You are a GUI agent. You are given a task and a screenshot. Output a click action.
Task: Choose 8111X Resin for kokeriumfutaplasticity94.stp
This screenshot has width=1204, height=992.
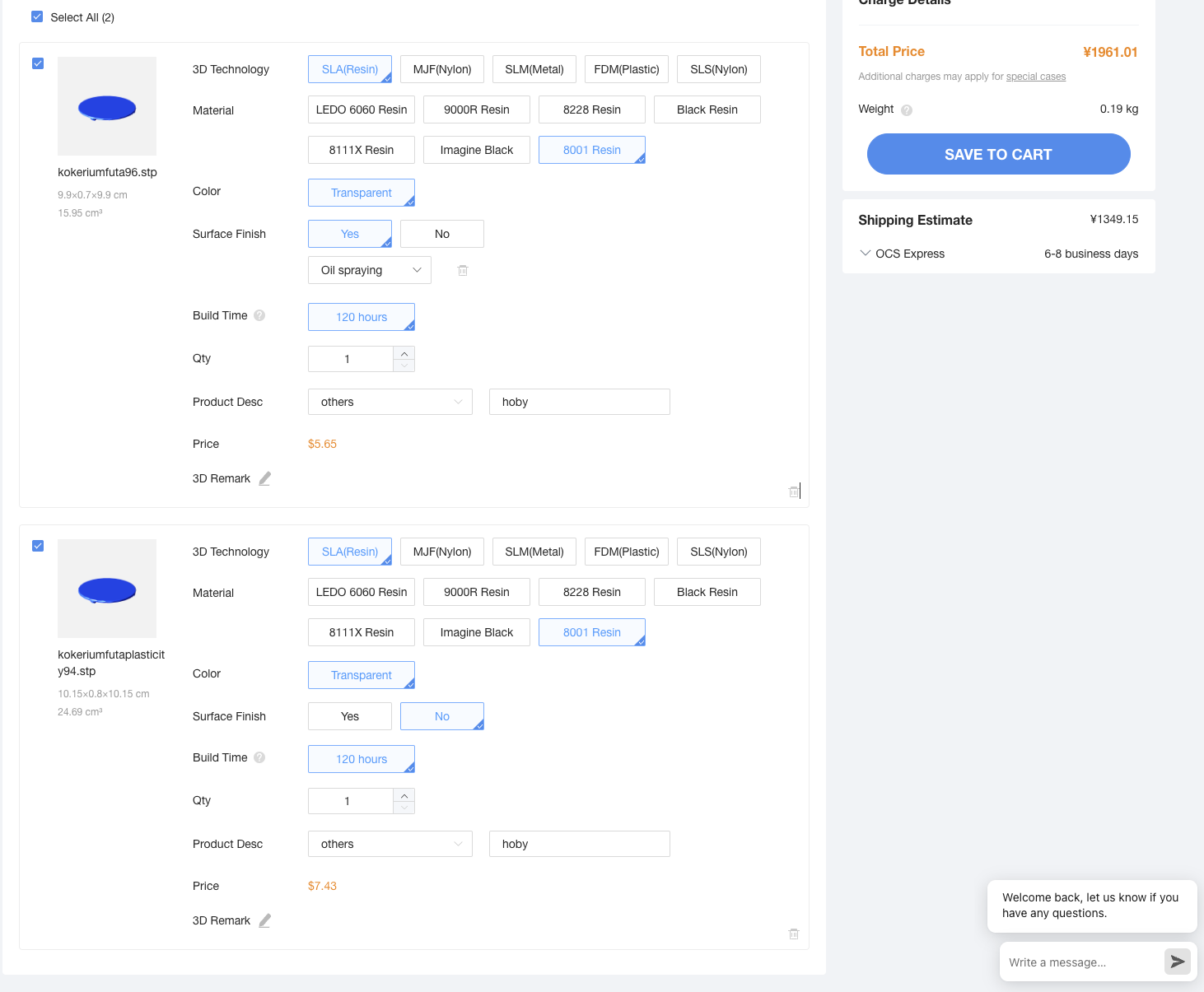point(362,632)
